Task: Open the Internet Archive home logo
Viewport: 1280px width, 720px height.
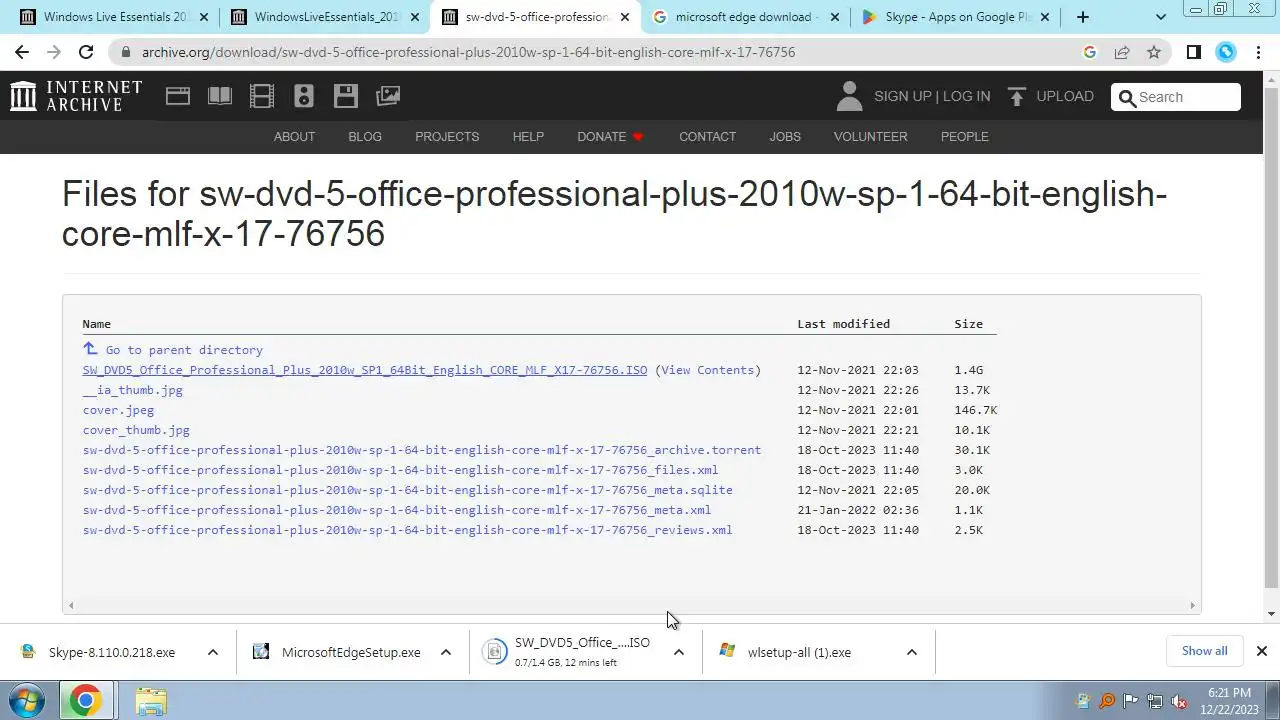Action: click(x=76, y=96)
